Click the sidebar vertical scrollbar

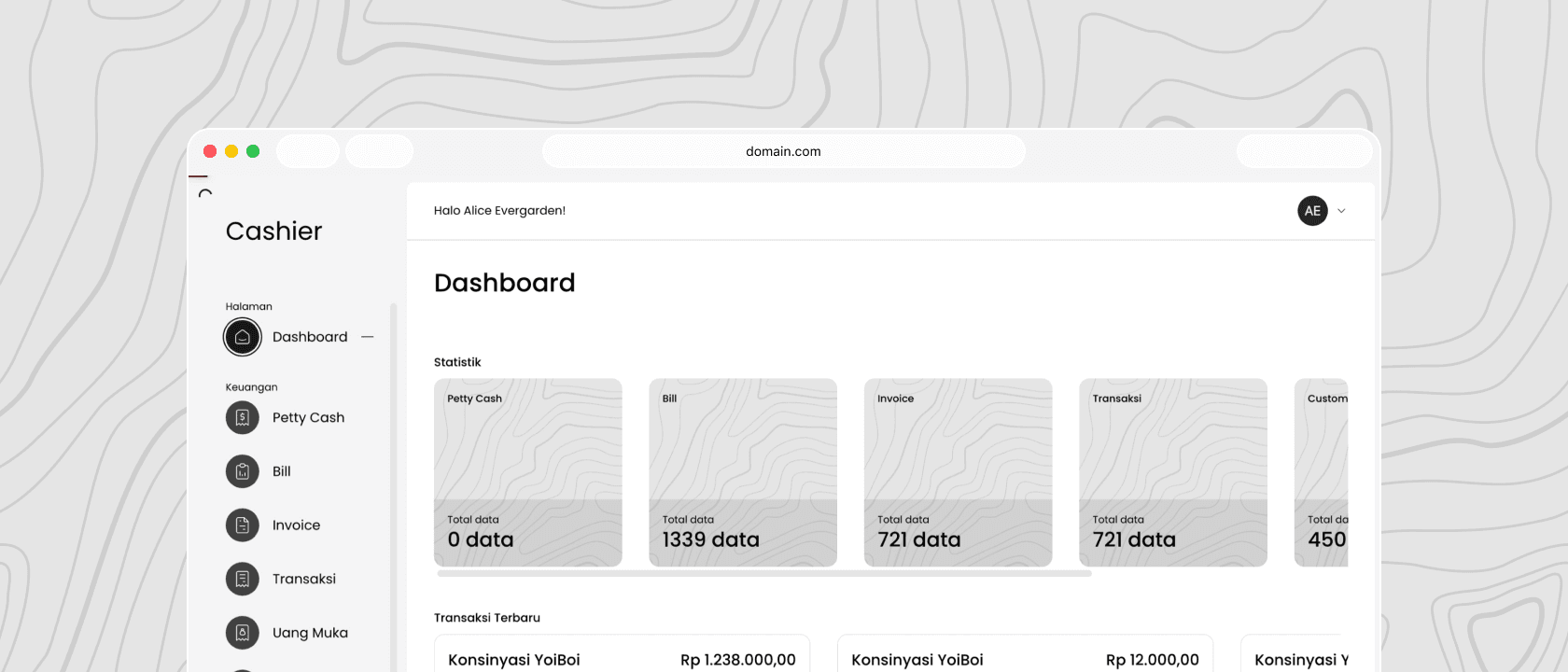point(394,487)
